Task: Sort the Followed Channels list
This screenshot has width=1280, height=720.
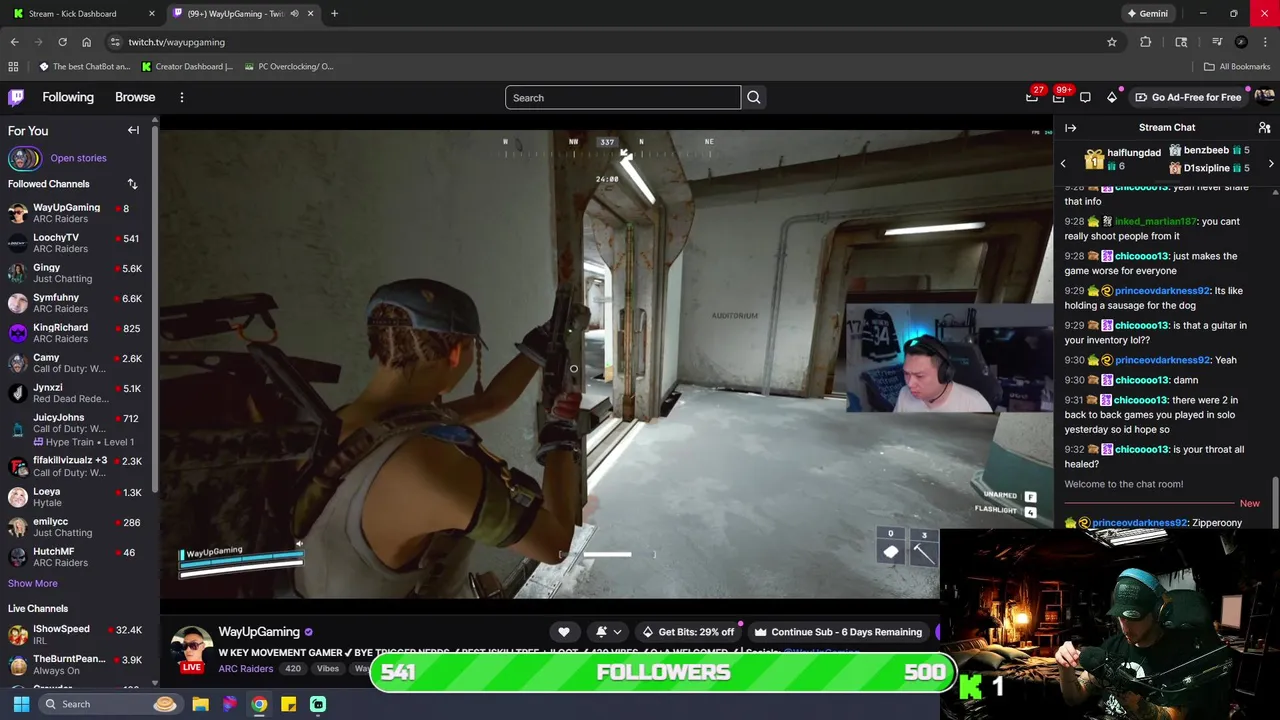Action: tap(132, 184)
